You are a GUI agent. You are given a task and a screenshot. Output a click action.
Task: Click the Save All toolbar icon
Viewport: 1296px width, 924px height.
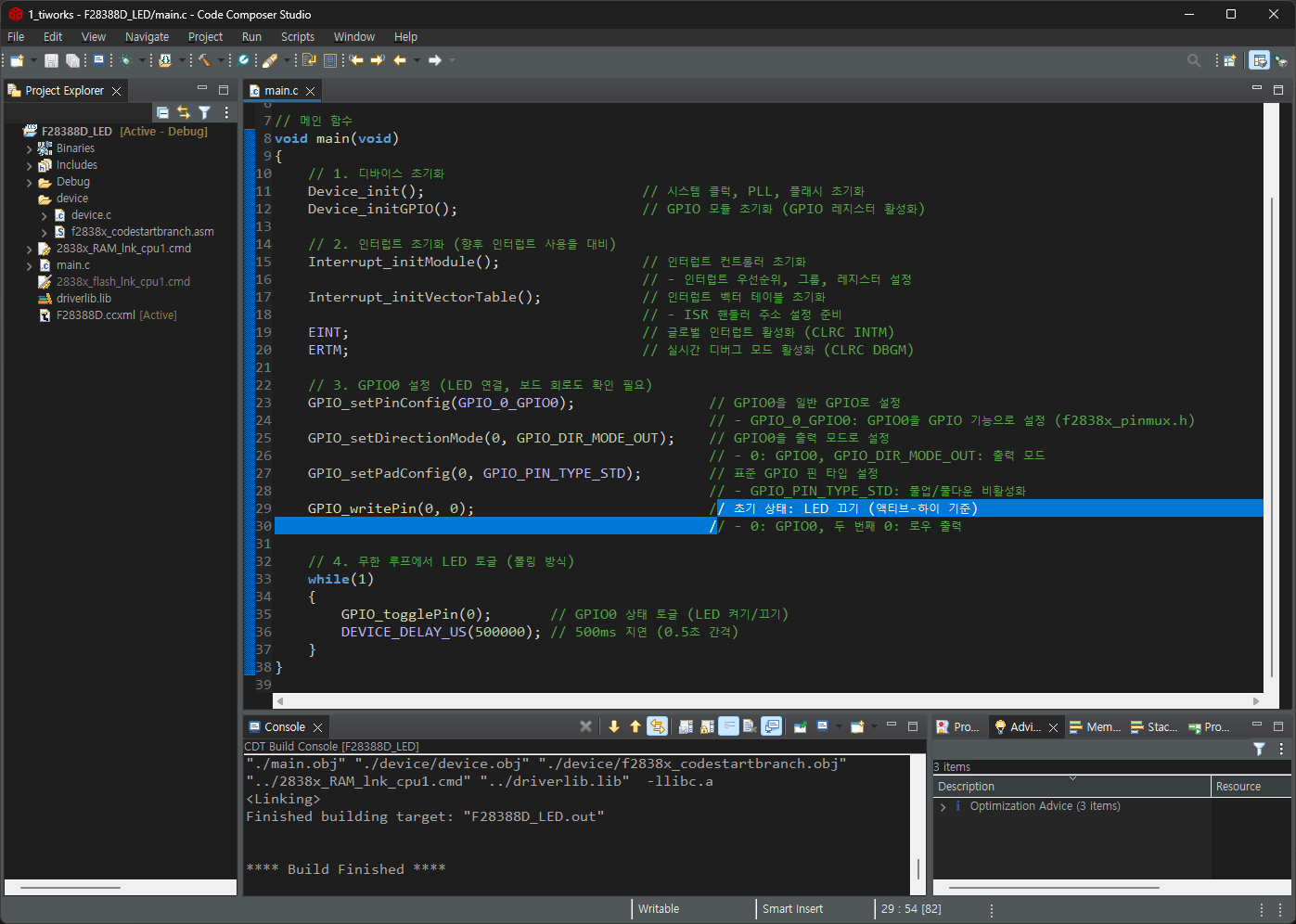click(73, 60)
